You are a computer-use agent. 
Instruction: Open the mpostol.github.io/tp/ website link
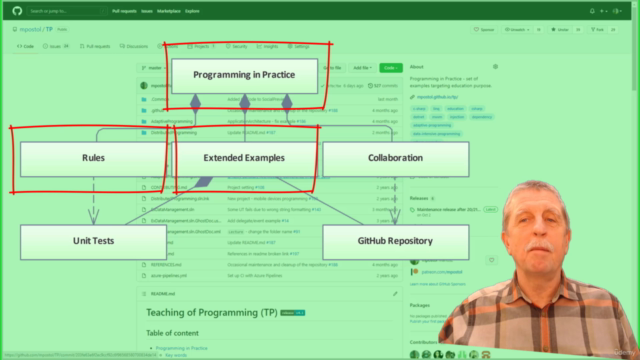(437, 97)
